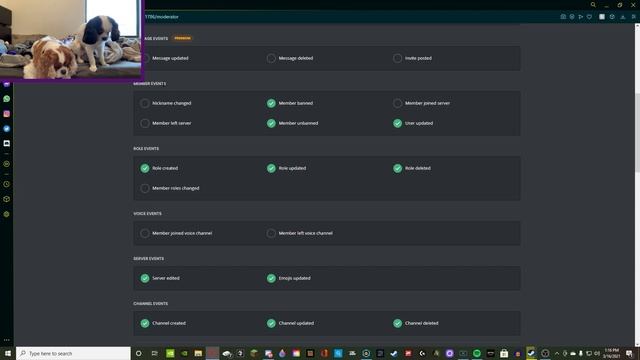Click the send flow icon in address bar
Viewport: 640px width, 360px height.
(x=580, y=17)
